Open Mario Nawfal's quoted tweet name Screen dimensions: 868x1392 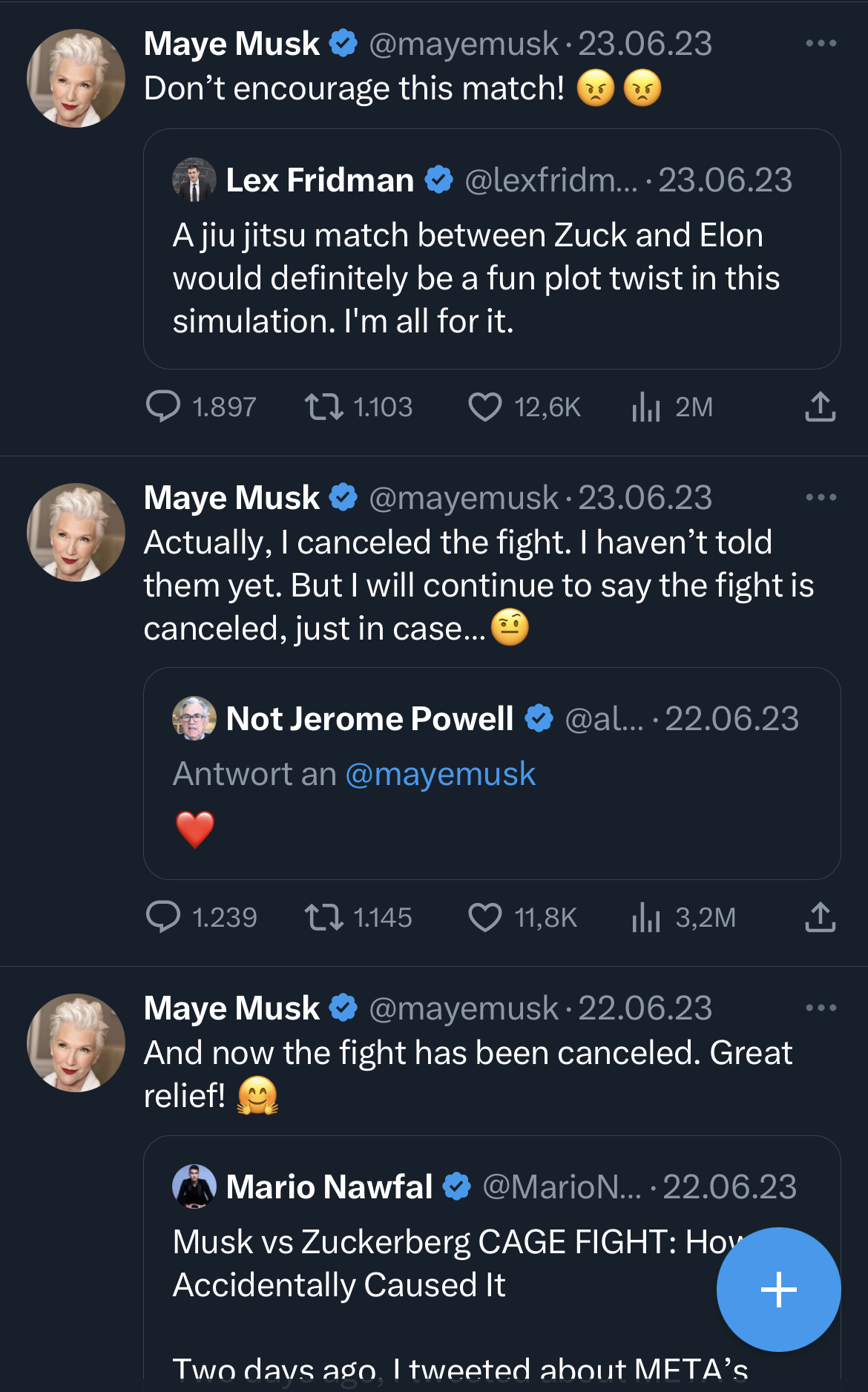[329, 1186]
